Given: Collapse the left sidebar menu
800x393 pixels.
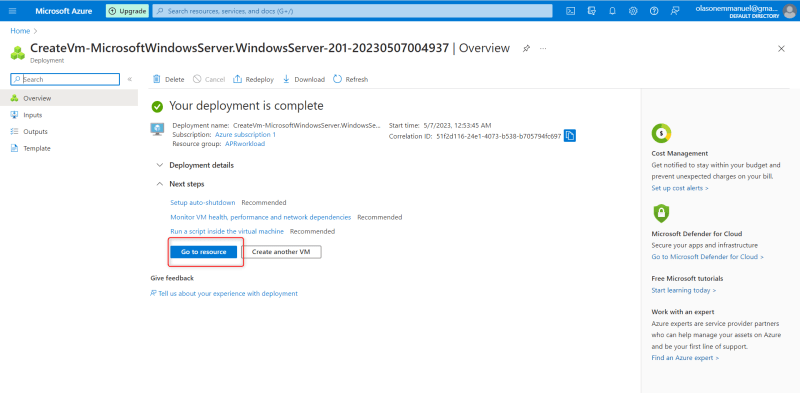Looking at the screenshot, I should [x=130, y=79].
